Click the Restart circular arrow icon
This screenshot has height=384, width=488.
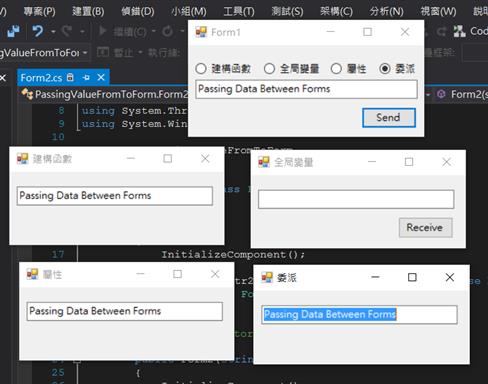click(x=167, y=31)
